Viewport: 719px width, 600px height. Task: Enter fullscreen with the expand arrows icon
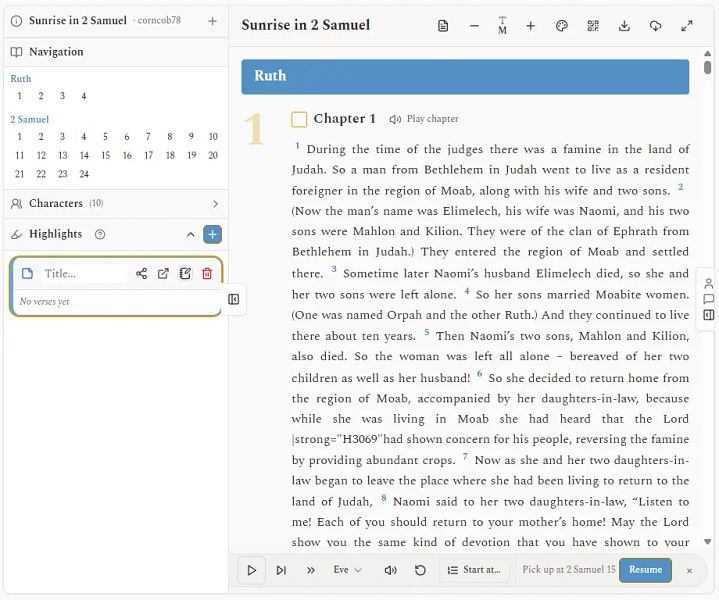tap(686, 26)
